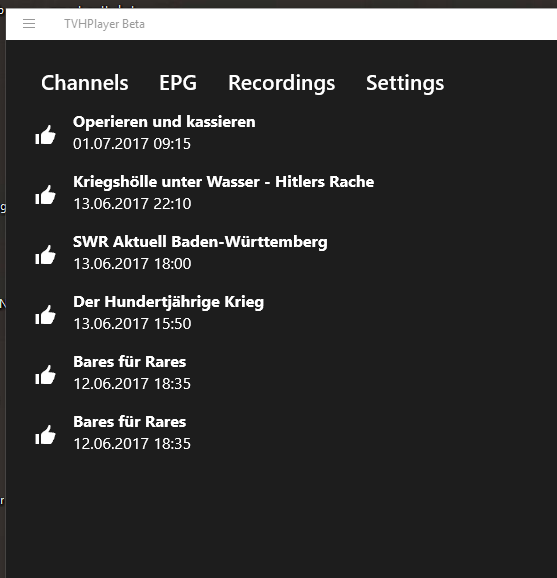Click thumbs-up icon beside Der Hundertjährige Krieg

coord(45,315)
